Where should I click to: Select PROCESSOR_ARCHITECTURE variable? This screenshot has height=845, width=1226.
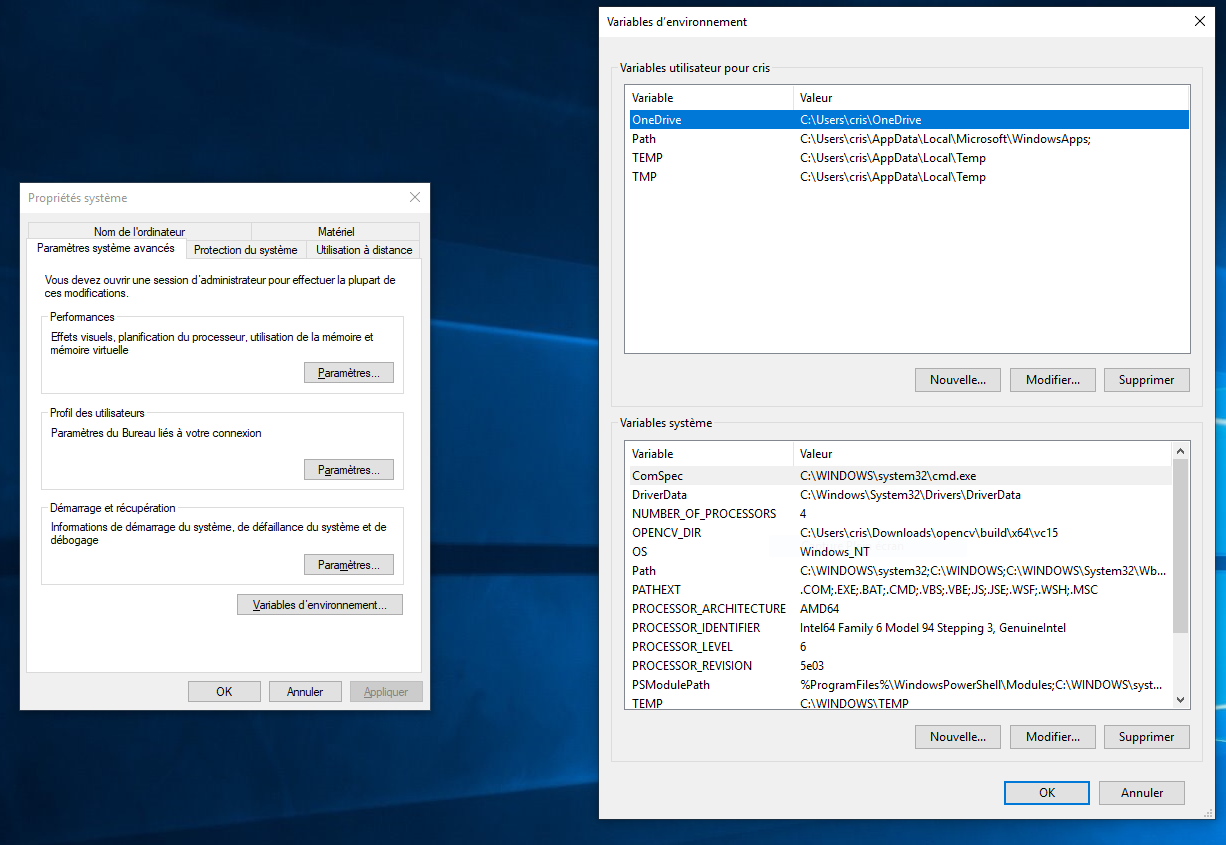(x=900, y=609)
